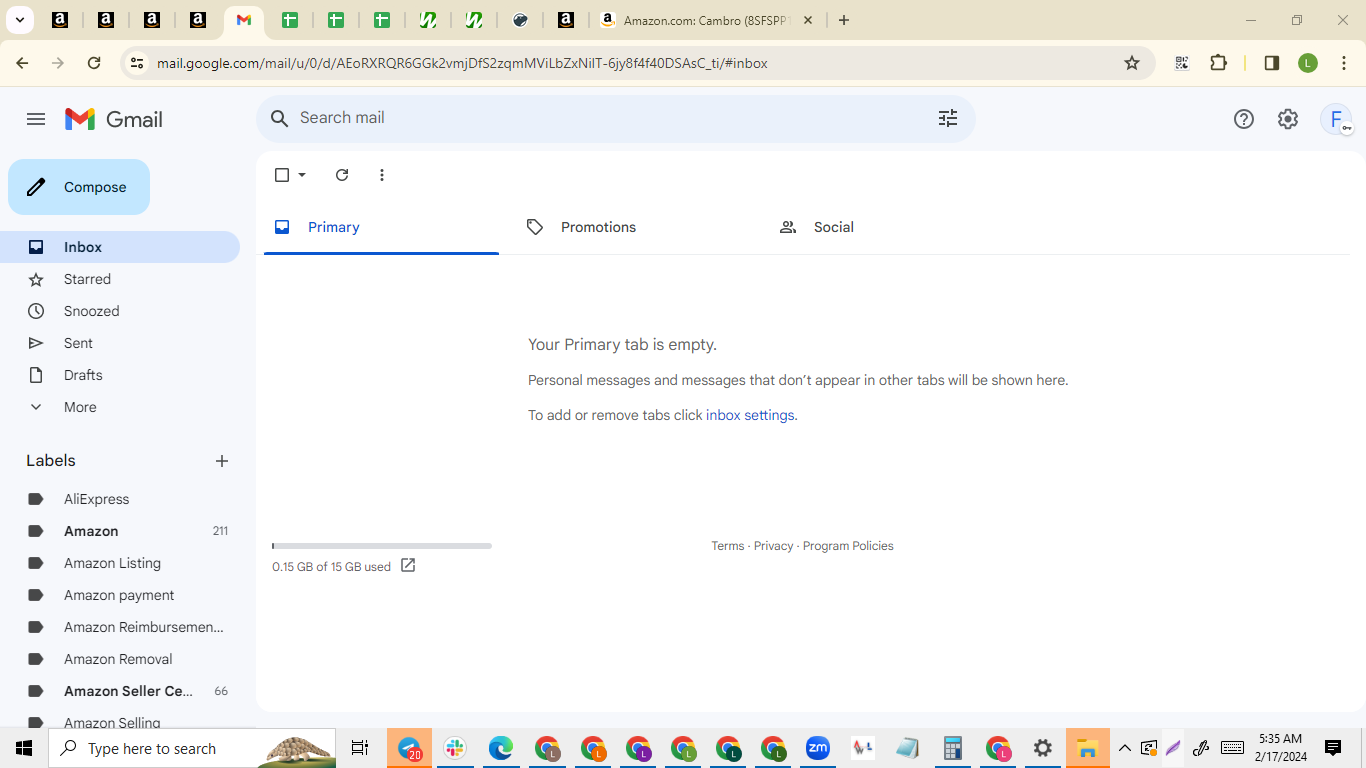Open the Amazon Removal label

[120, 659]
